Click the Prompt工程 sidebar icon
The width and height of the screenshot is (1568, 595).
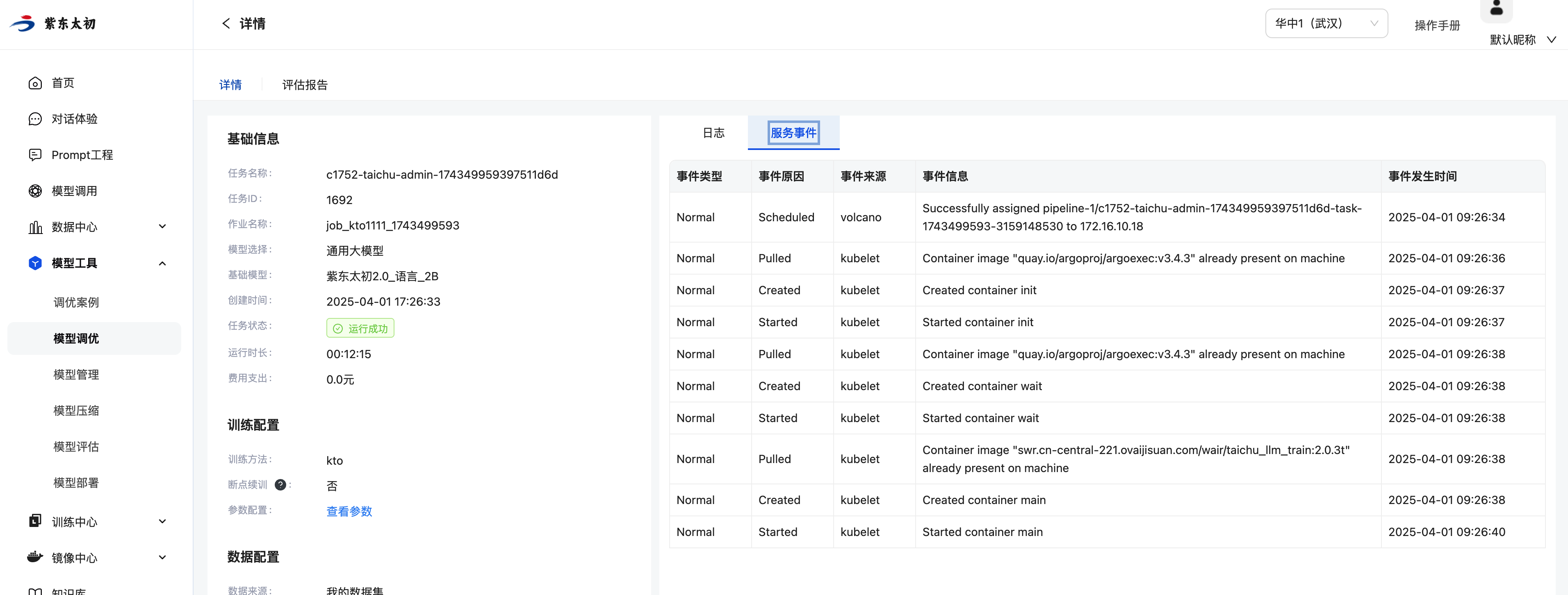[x=35, y=154]
